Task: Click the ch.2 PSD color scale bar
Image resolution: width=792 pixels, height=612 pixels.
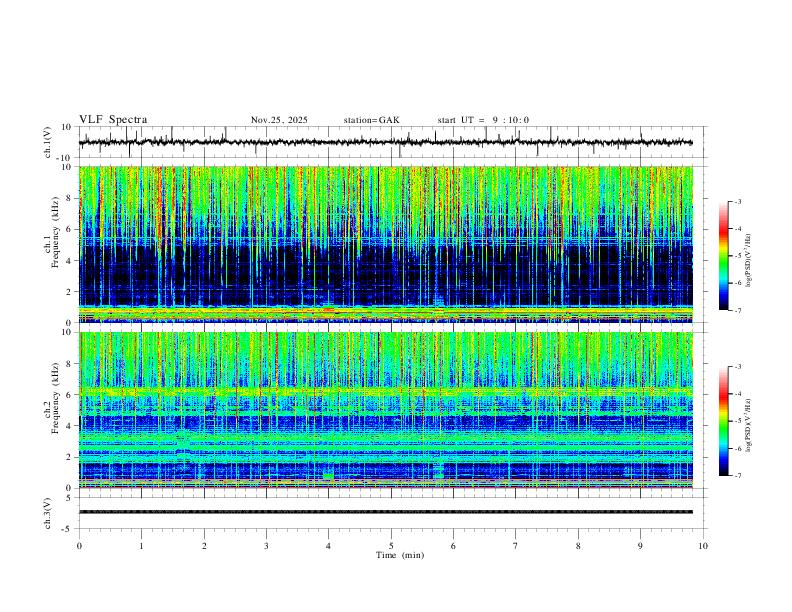Action: (724, 421)
